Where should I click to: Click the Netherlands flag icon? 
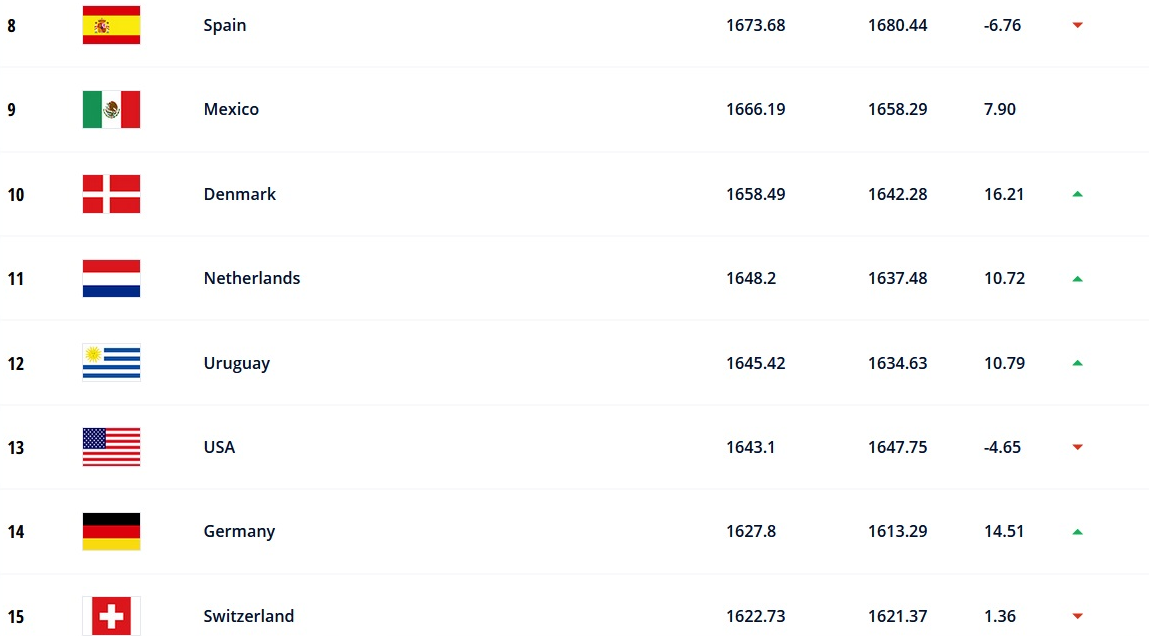pos(111,278)
